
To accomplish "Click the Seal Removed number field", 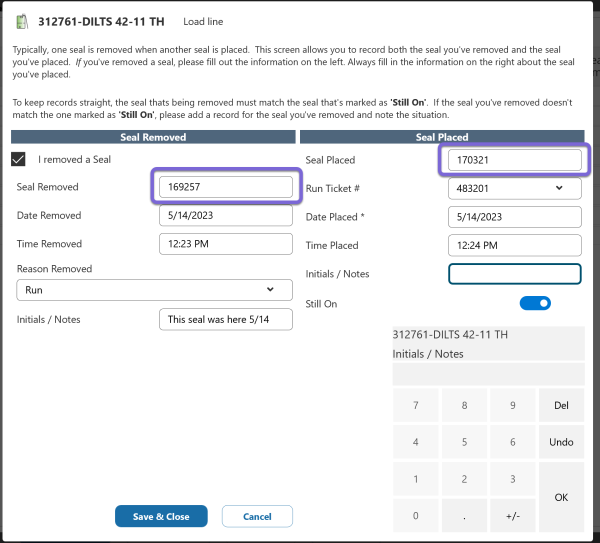I will 226,187.
